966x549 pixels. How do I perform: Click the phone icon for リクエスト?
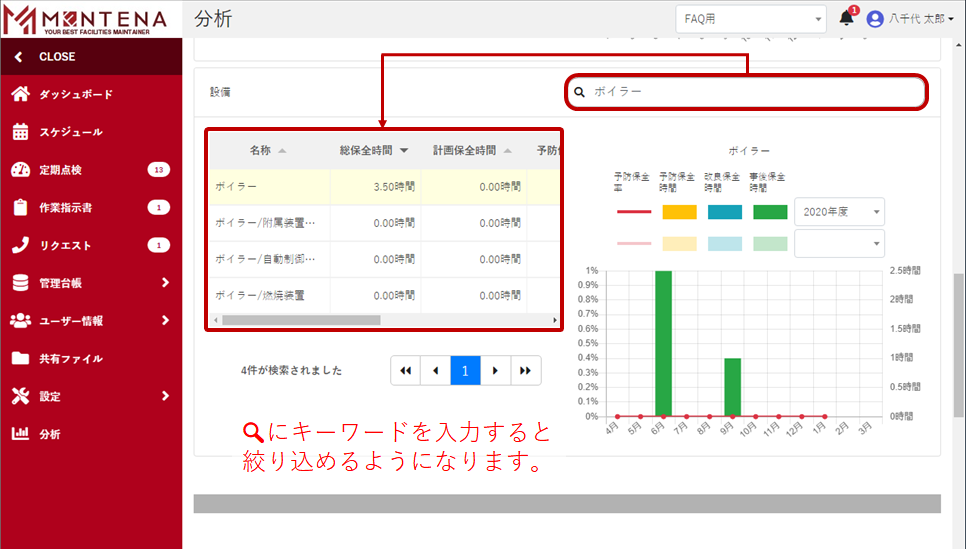pyautogui.click(x=20, y=245)
